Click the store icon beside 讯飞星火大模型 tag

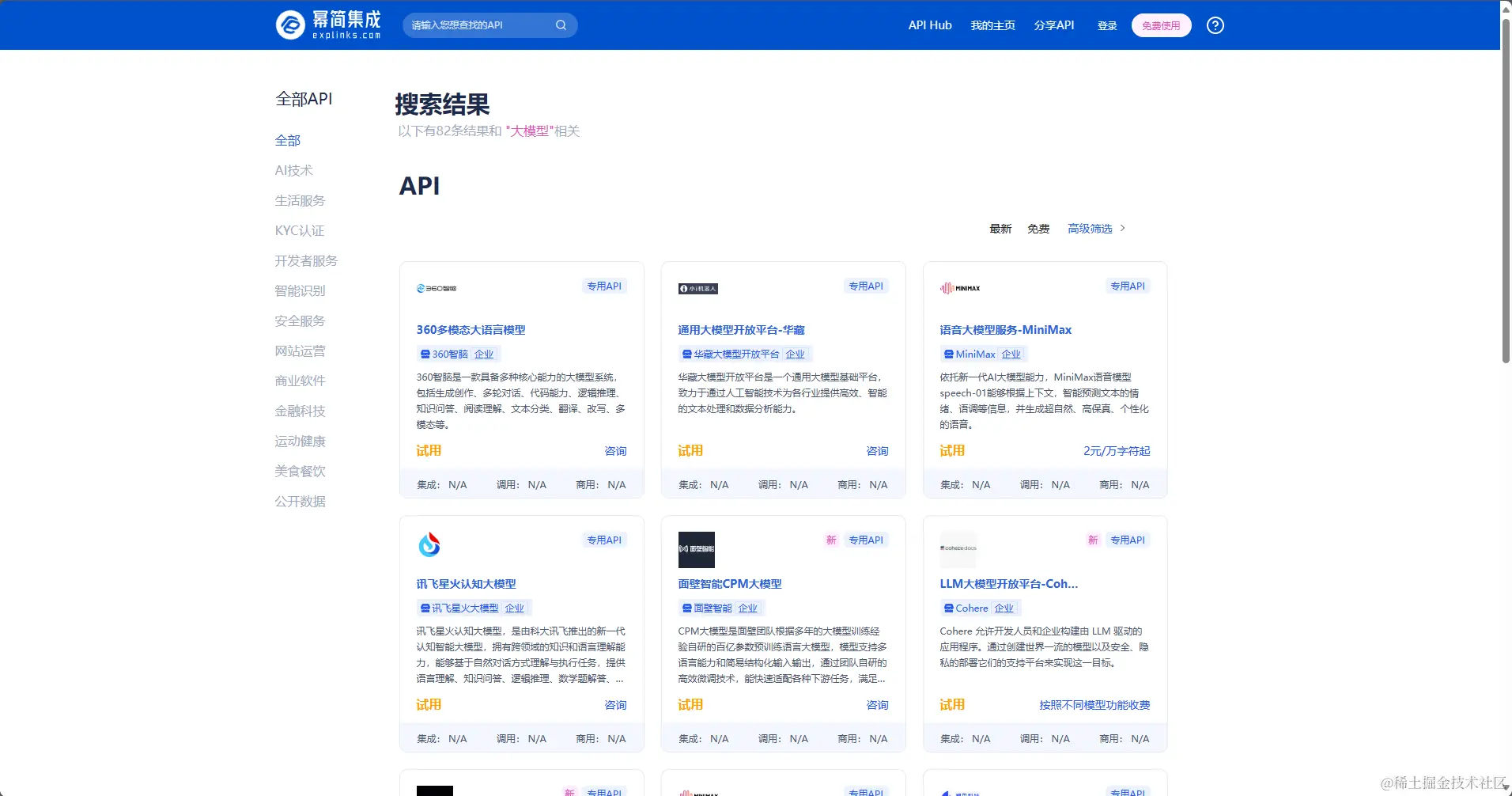point(425,608)
